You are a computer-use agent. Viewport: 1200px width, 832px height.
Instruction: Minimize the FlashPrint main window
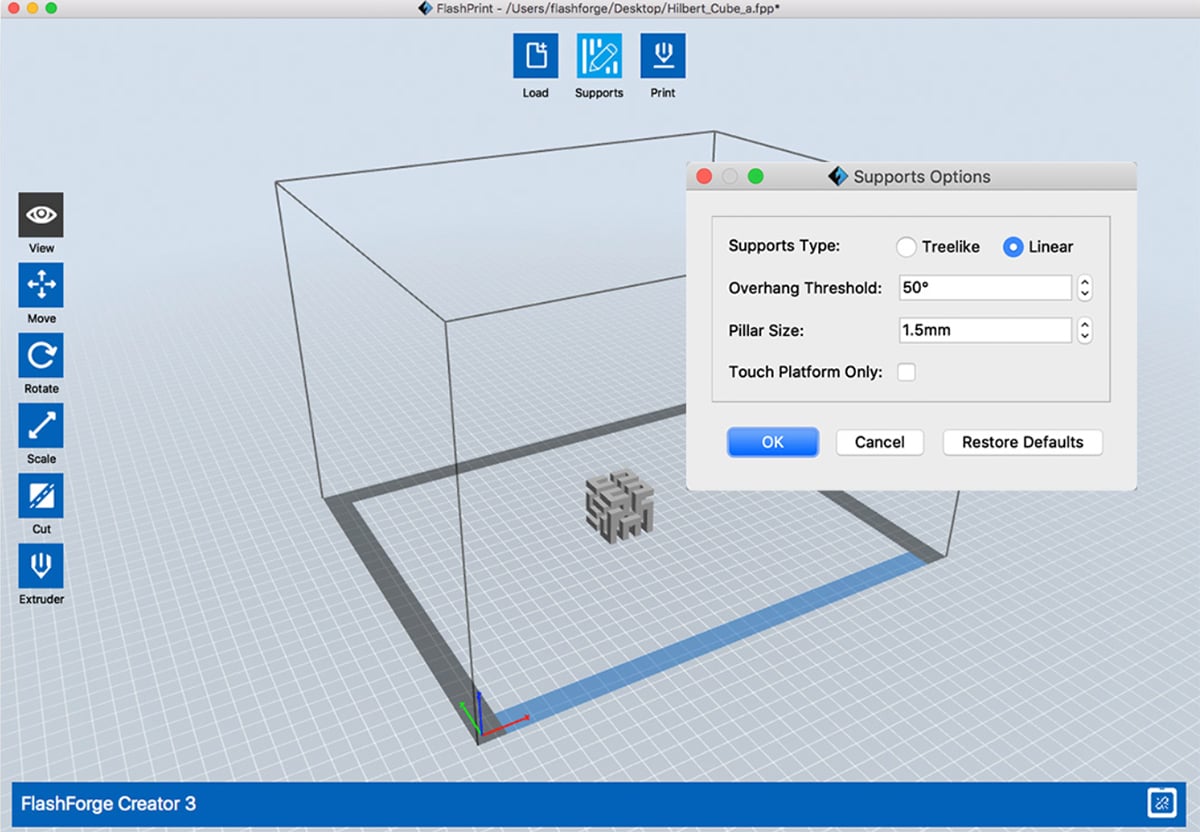31,8
